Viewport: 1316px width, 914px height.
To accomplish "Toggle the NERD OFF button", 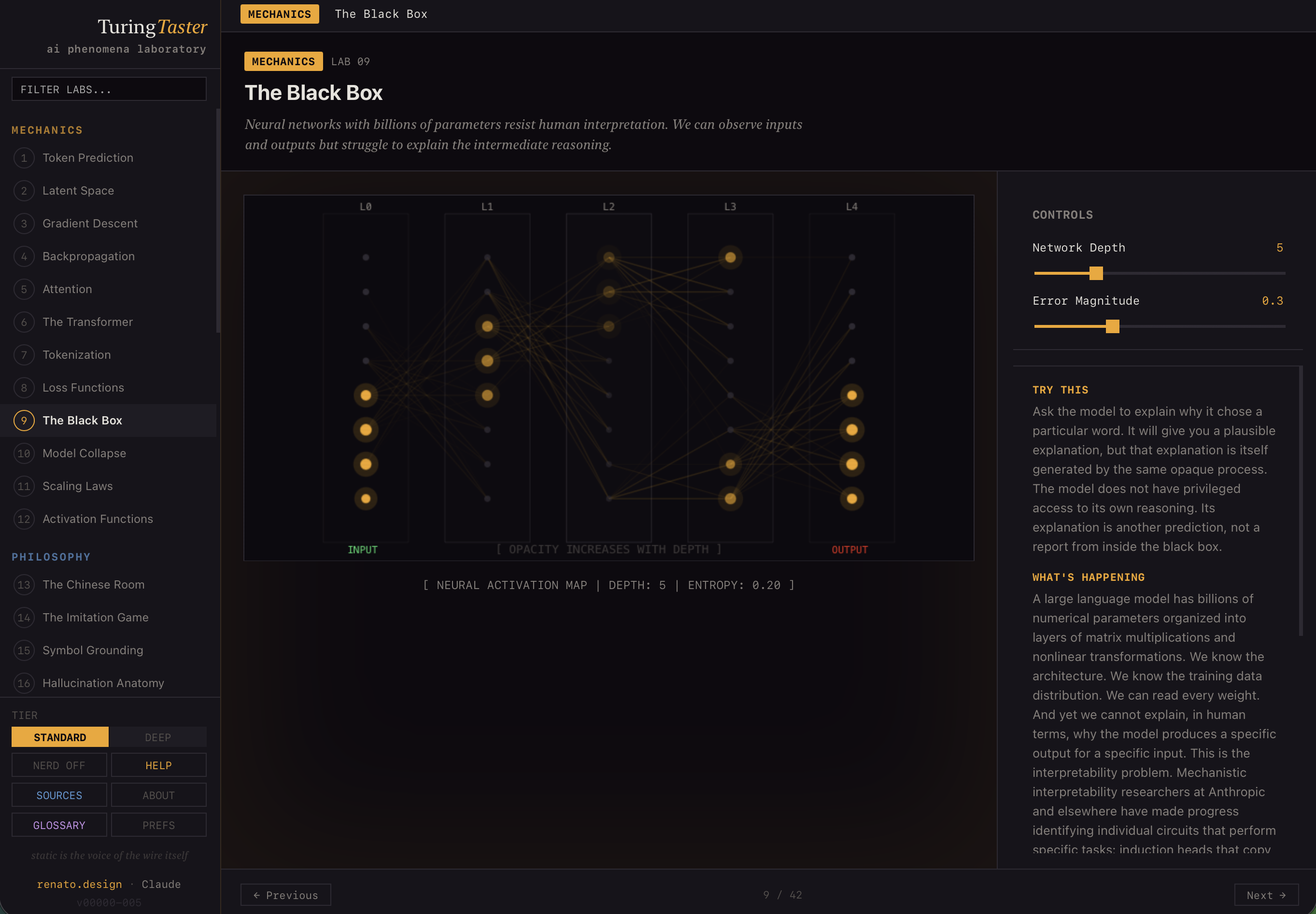I will click(x=59, y=765).
